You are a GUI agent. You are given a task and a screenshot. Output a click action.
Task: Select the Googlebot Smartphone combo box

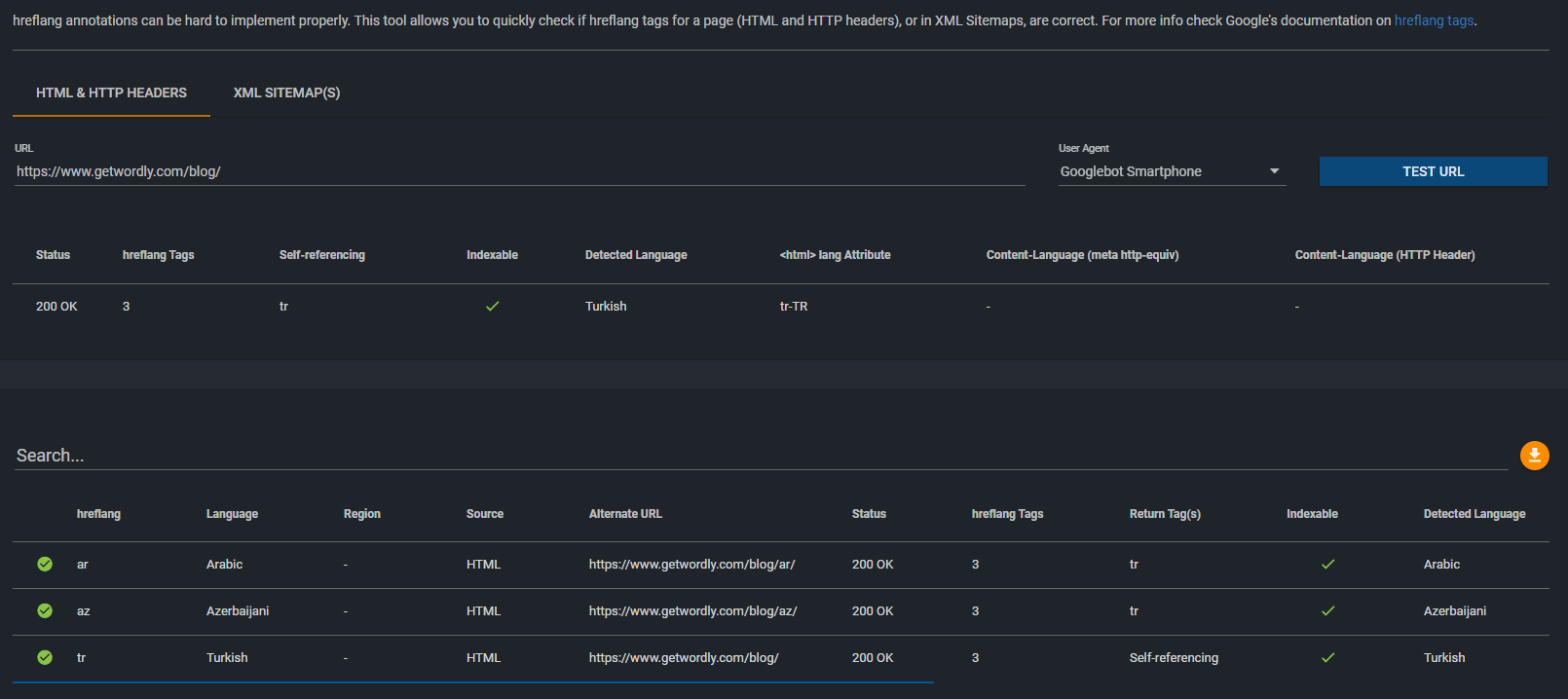point(1159,171)
